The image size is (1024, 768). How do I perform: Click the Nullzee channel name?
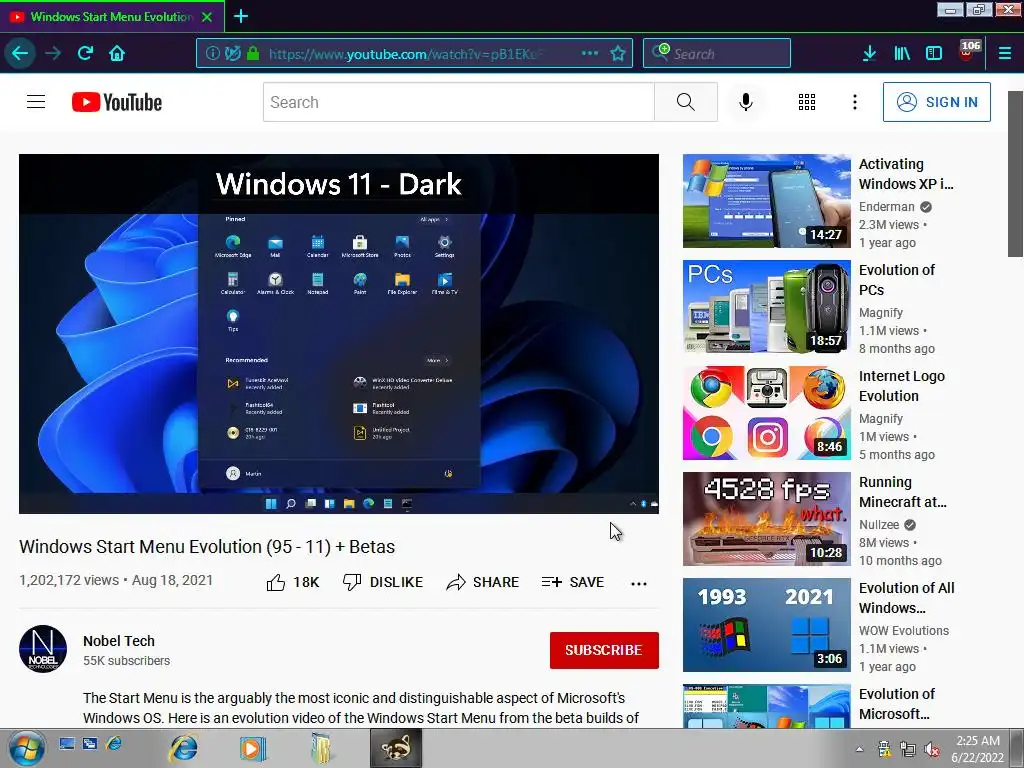pyautogui.click(x=879, y=524)
